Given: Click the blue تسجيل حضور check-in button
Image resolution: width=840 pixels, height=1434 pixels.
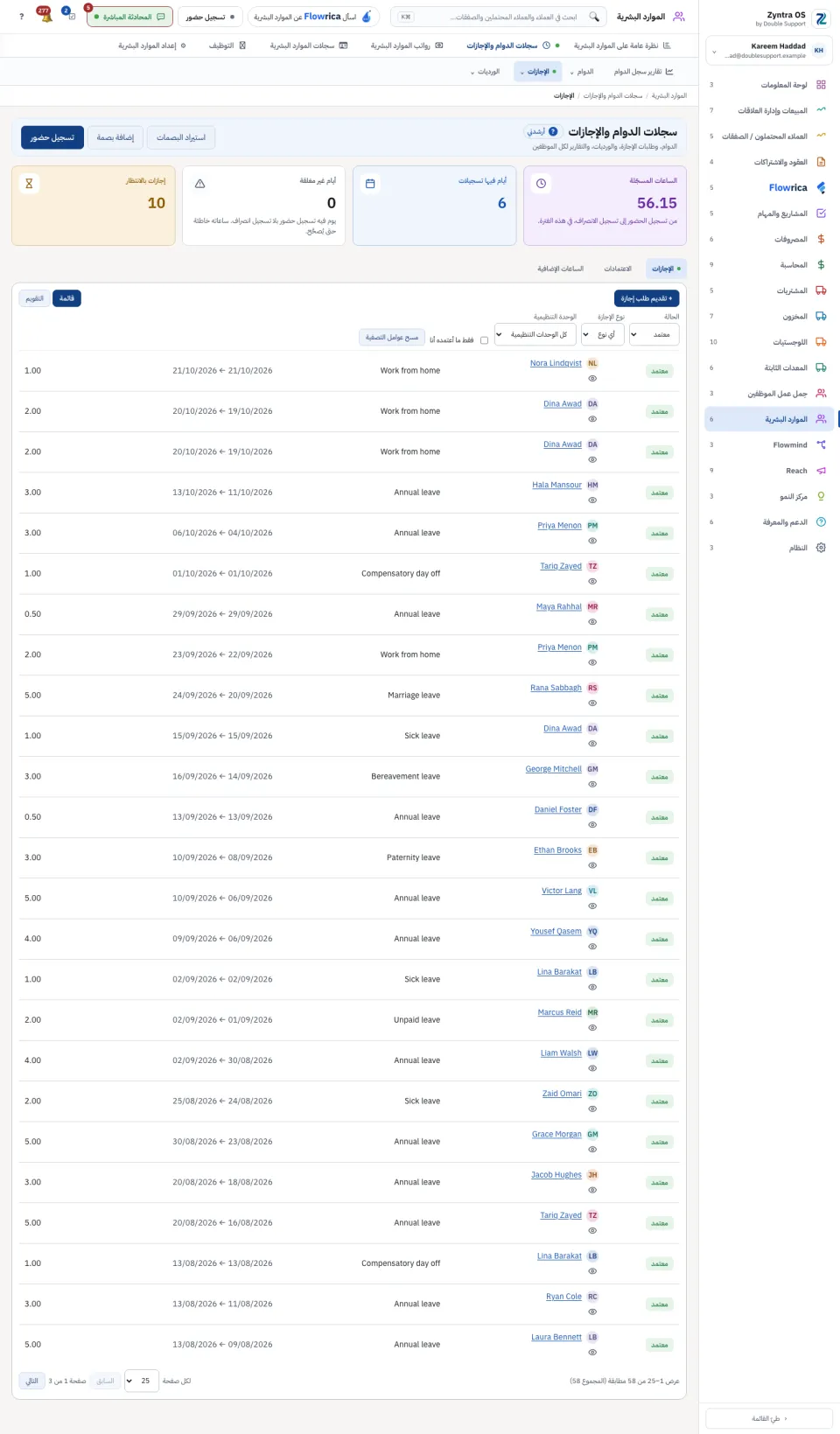Looking at the screenshot, I should point(52,137).
